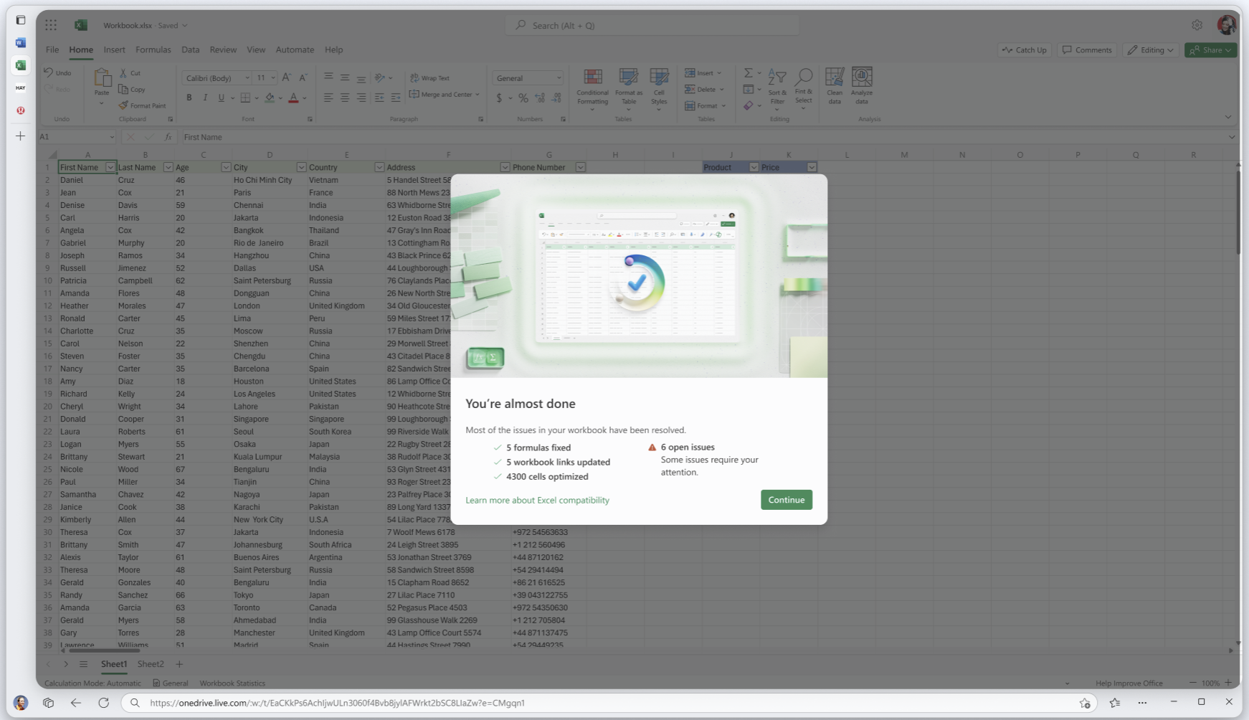Open the Editing mode dropdown
This screenshot has width=1249, height=720.
pyautogui.click(x=1150, y=50)
